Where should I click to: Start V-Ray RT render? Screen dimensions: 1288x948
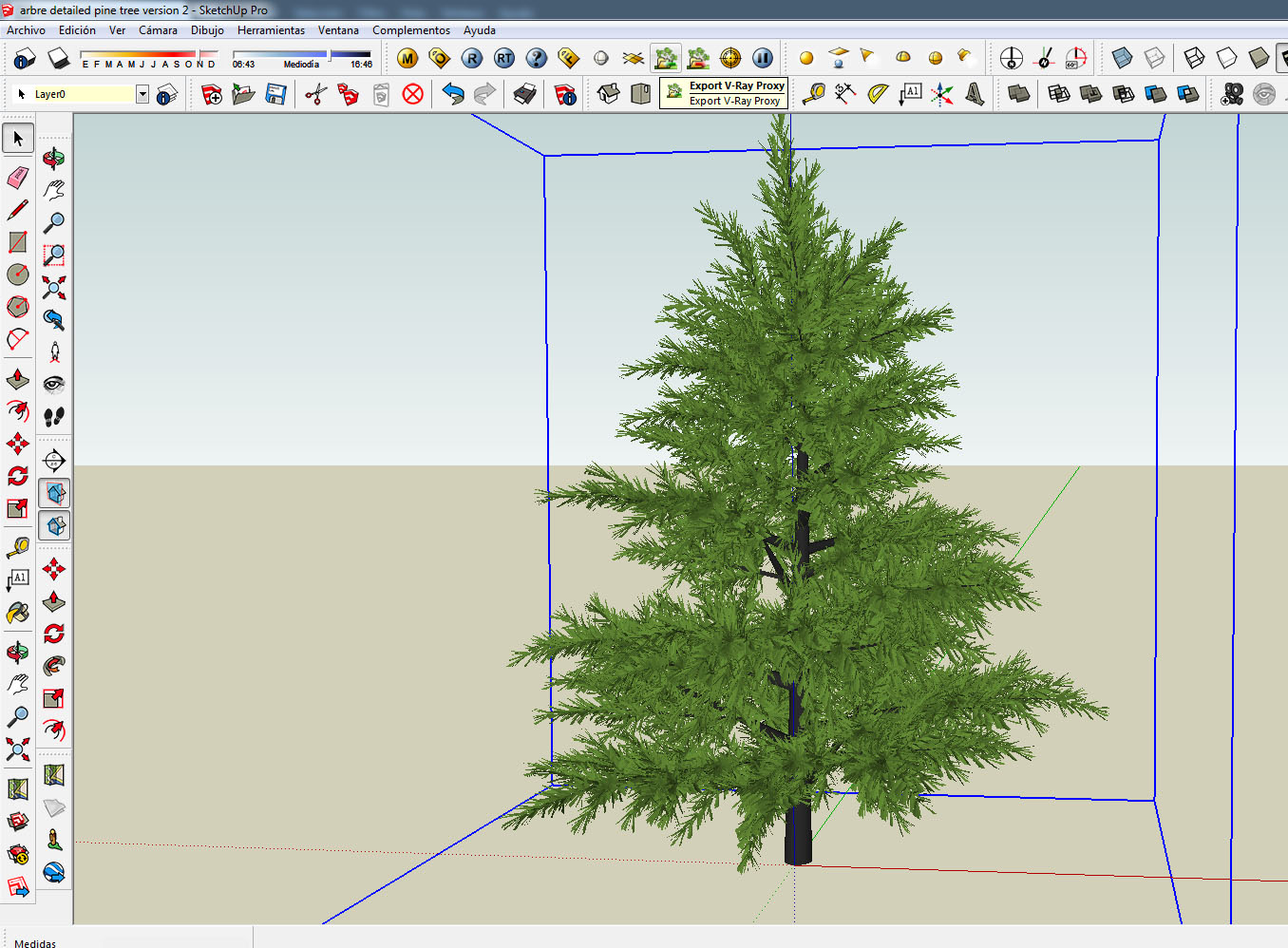pyautogui.click(x=504, y=58)
